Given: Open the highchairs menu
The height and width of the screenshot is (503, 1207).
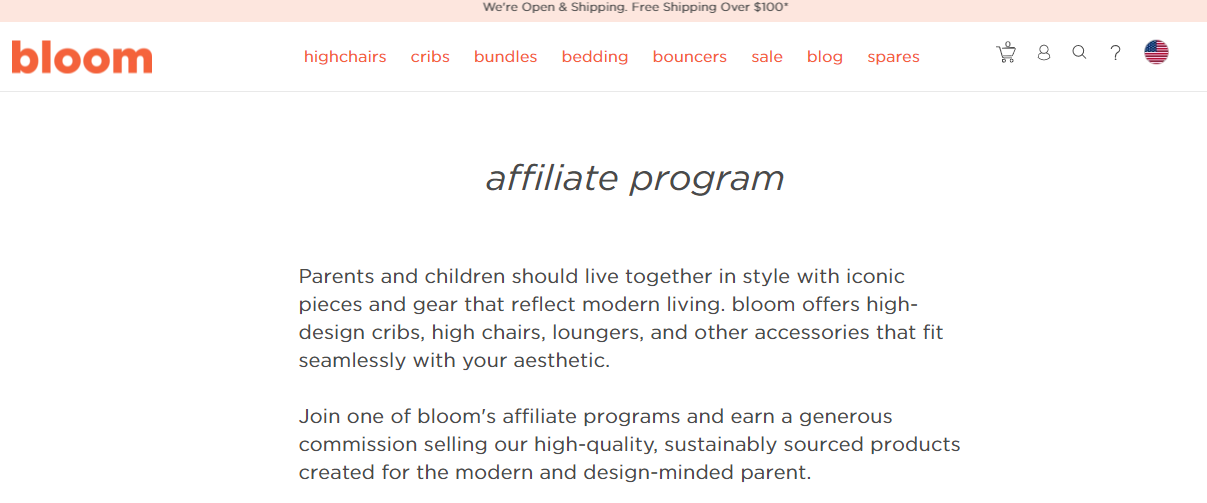Looking at the screenshot, I should point(345,57).
